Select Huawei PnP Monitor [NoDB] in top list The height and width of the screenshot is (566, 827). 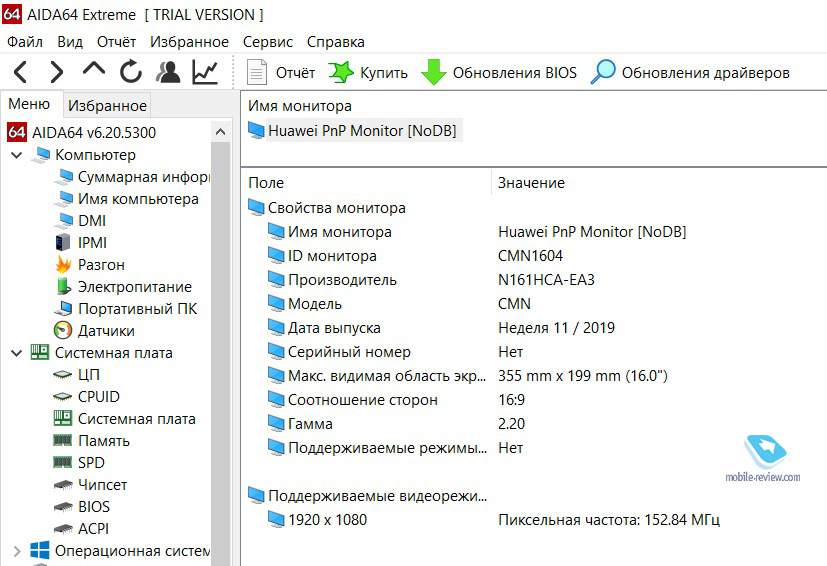tap(354, 130)
